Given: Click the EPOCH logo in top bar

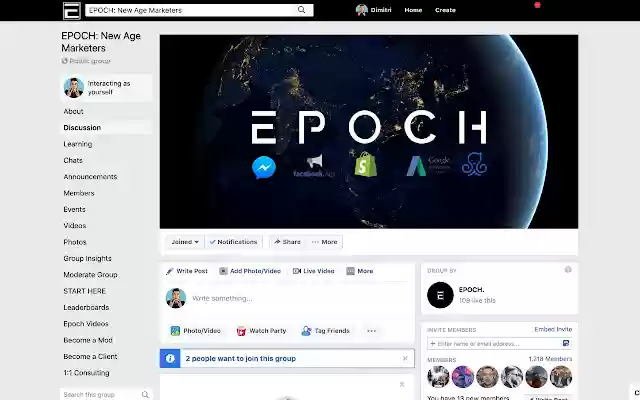Looking at the screenshot, I should [x=71, y=11].
